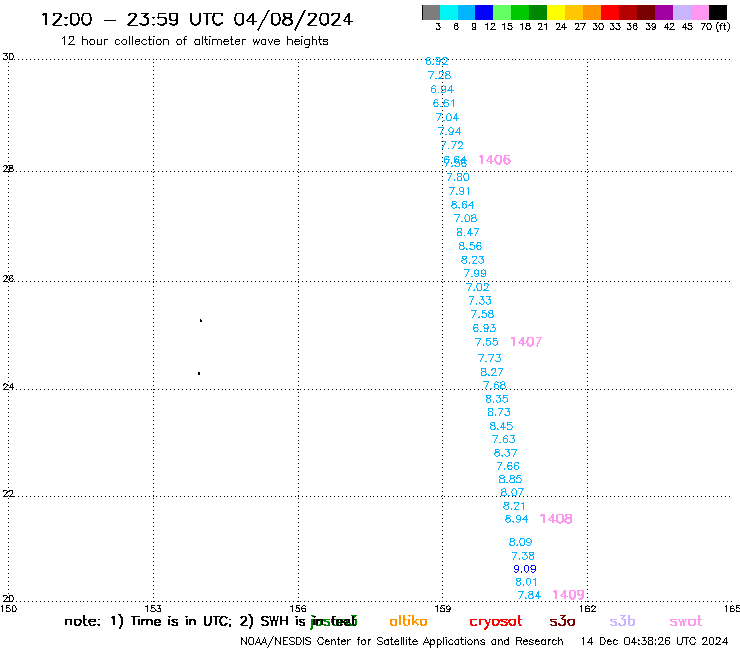Click the gray swatch in the color scale
The height and width of the screenshot is (650, 740).
pyautogui.click(x=431, y=12)
